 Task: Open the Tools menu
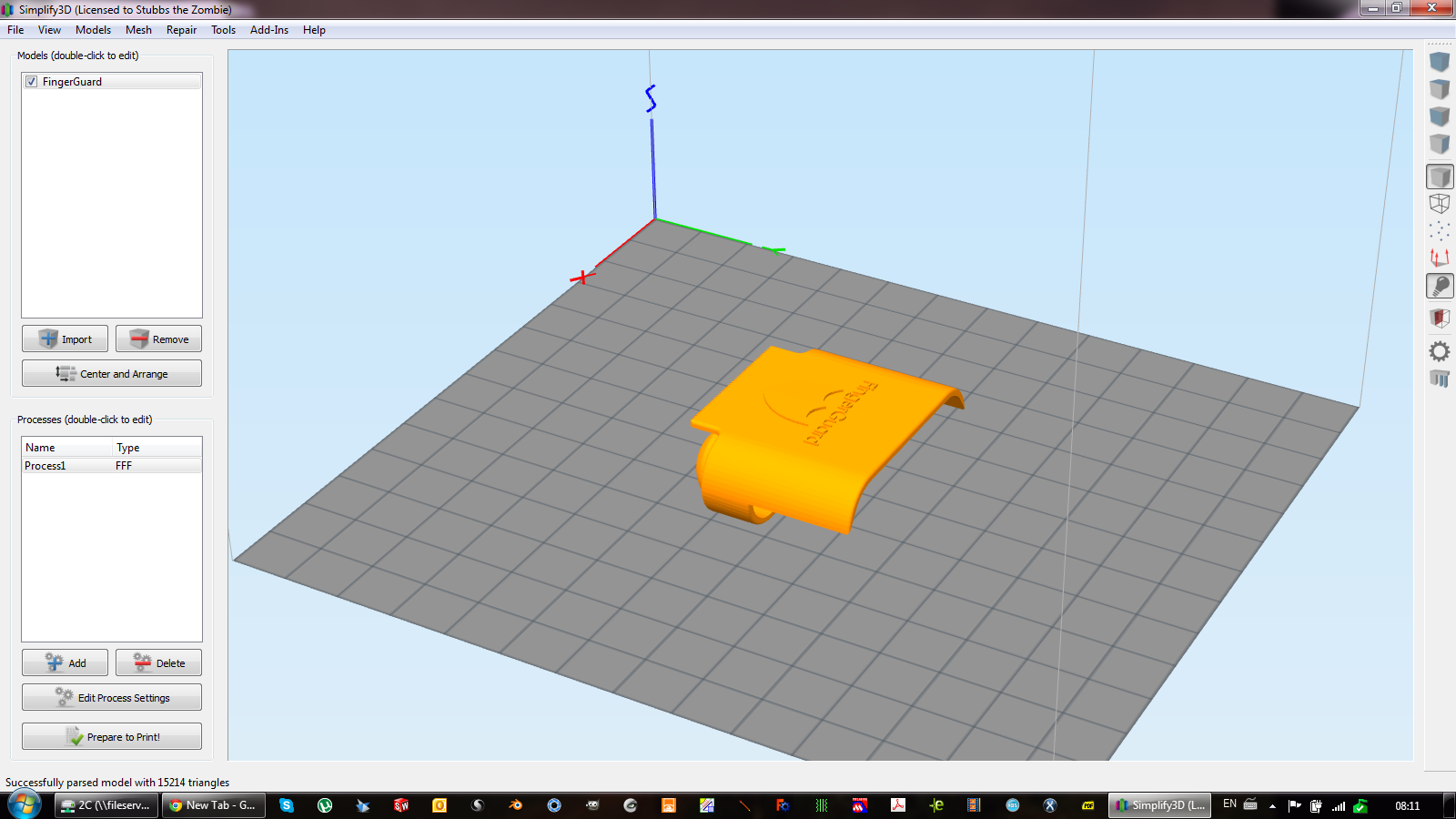pos(223,30)
